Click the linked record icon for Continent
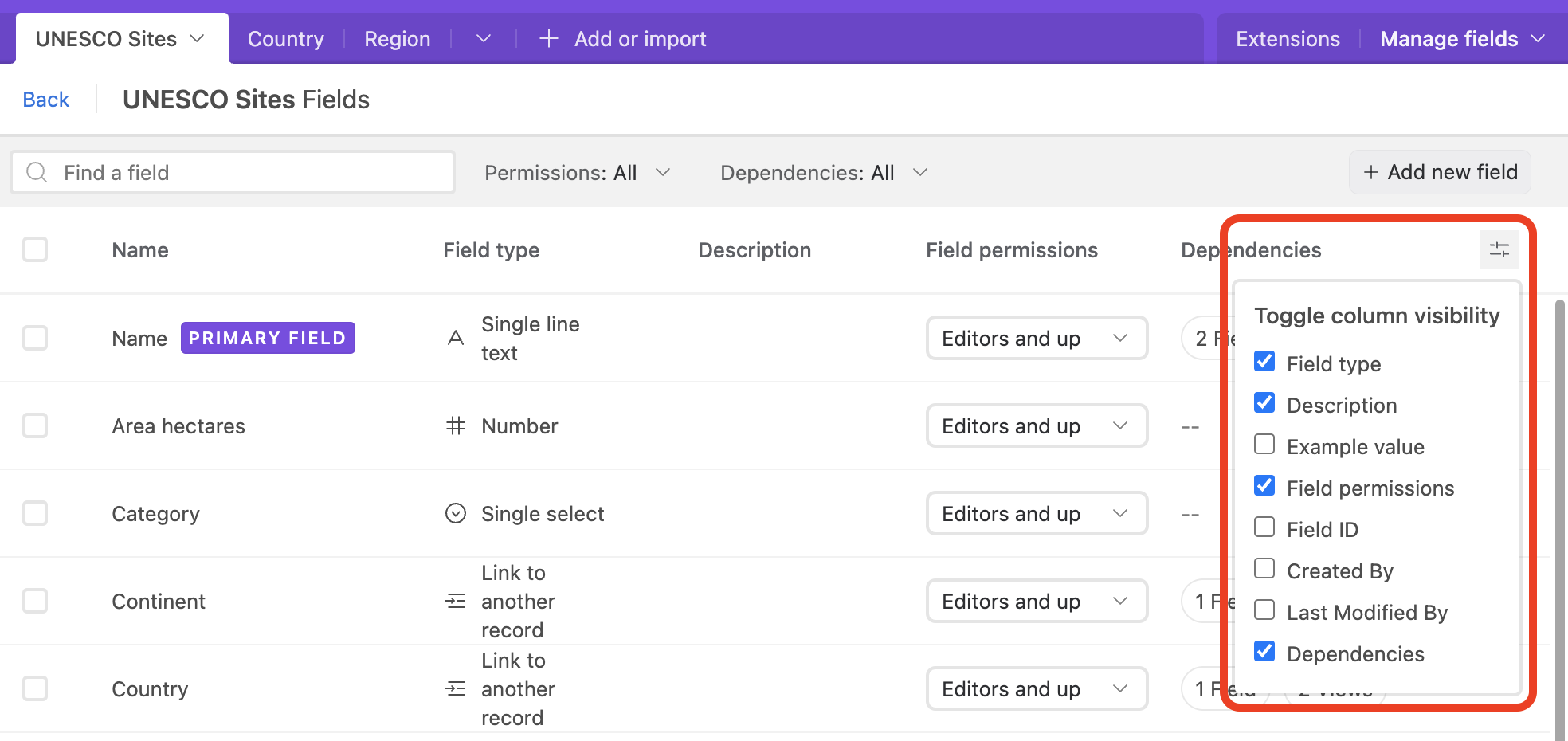Image resolution: width=1568 pixels, height=741 pixels. click(x=456, y=601)
